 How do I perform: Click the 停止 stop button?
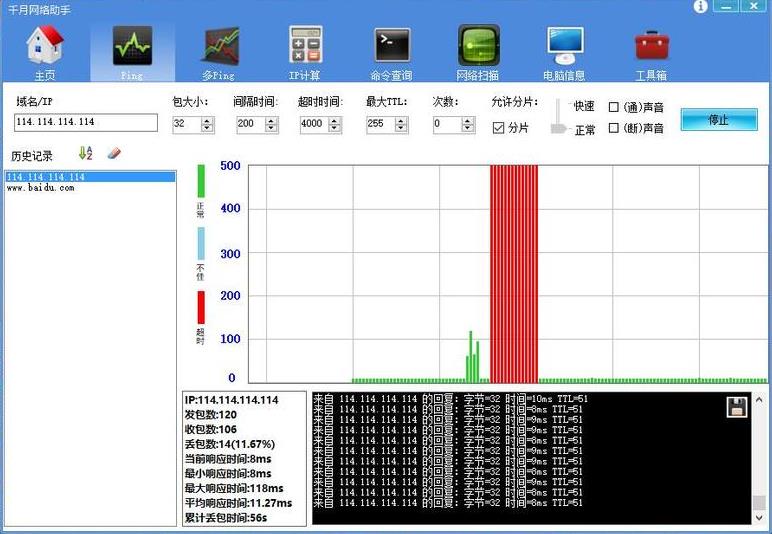click(x=718, y=119)
